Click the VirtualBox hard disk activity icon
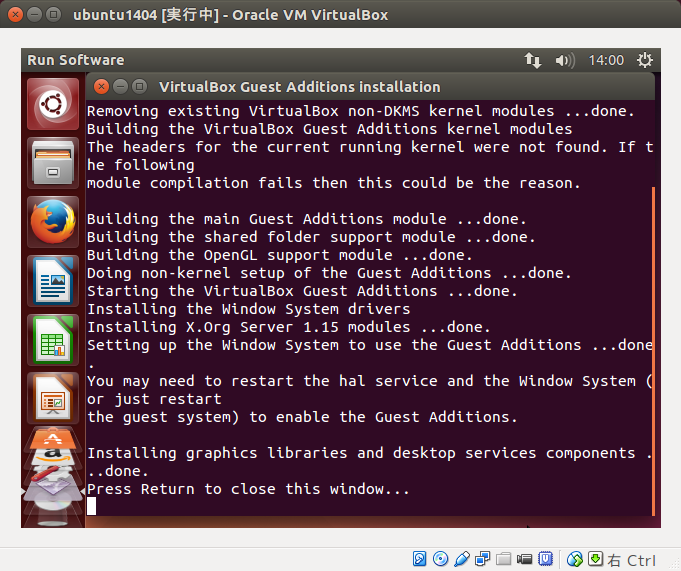Screen dimensions: 681x571 click(420, 558)
